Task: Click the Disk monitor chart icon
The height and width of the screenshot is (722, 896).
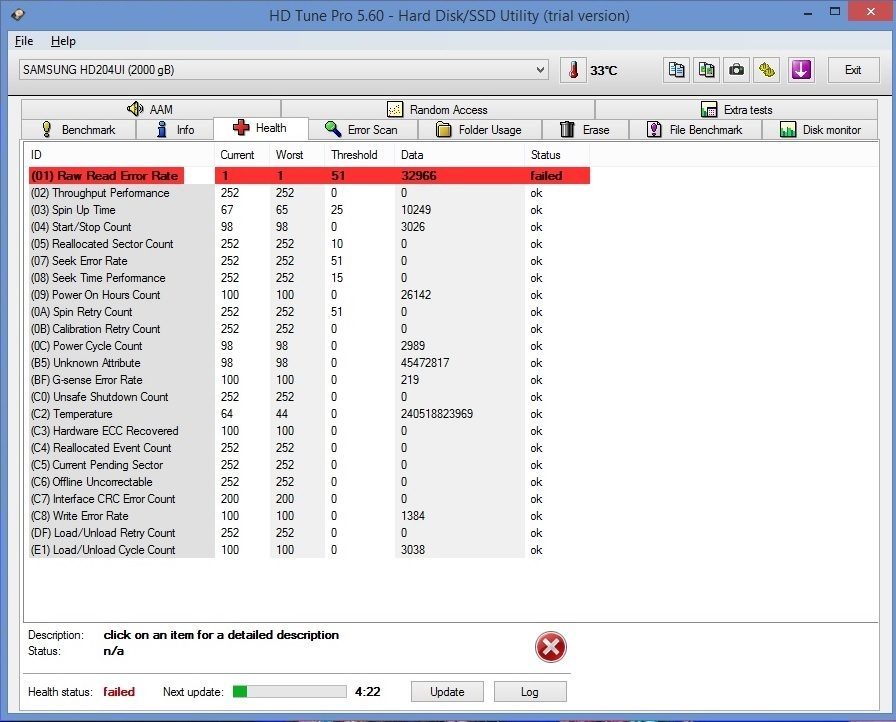Action: [788, 130]
